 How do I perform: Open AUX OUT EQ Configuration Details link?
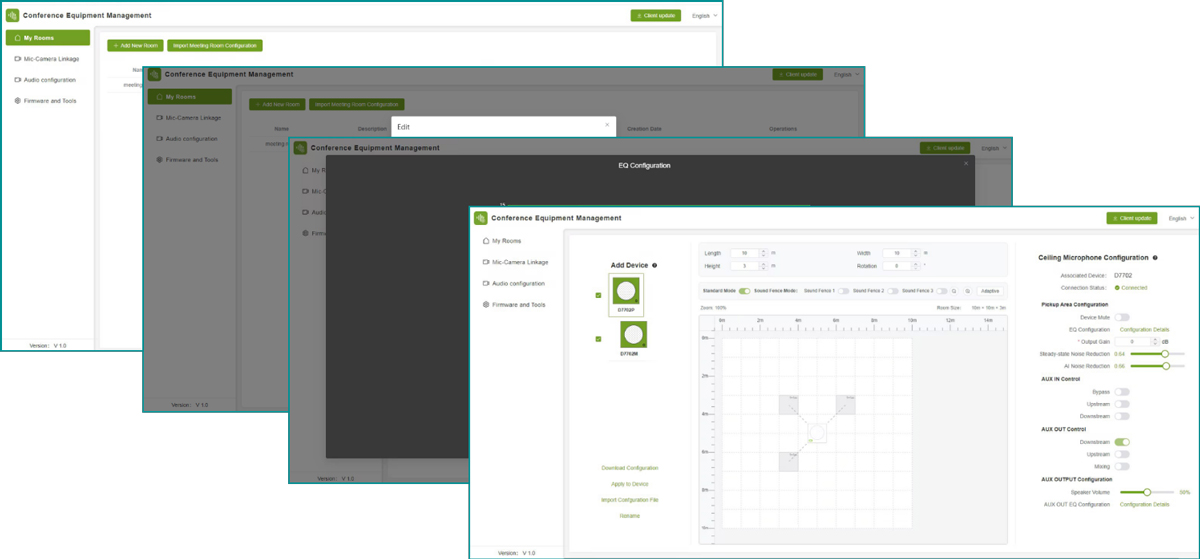click(1144, 504)
